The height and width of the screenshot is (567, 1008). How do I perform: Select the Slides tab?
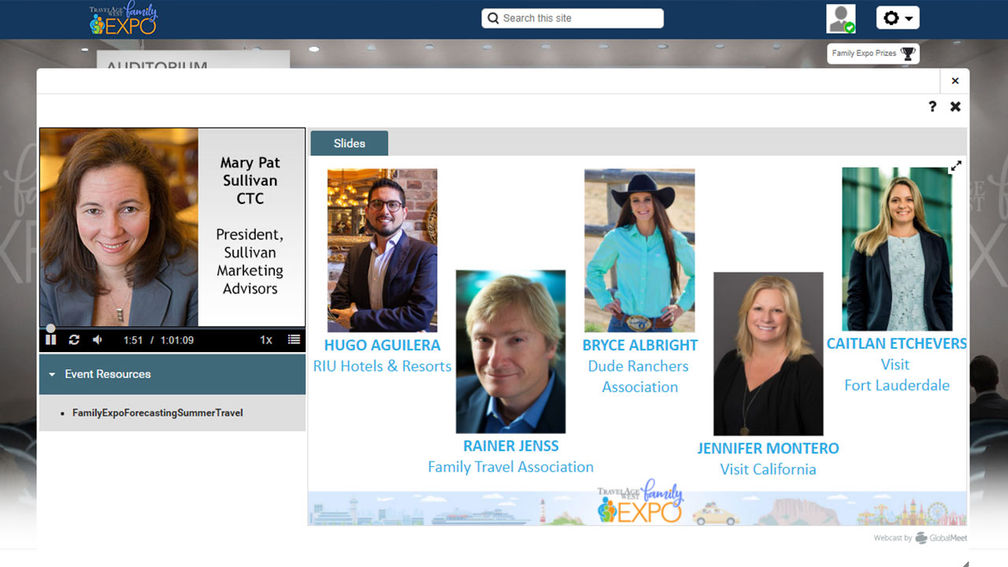(349, 143)
